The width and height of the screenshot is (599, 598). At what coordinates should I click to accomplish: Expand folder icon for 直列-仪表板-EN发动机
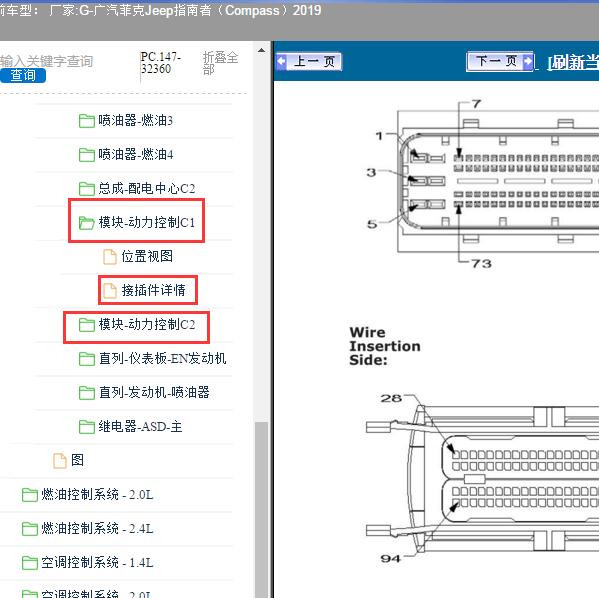click(x=87, y=359)
